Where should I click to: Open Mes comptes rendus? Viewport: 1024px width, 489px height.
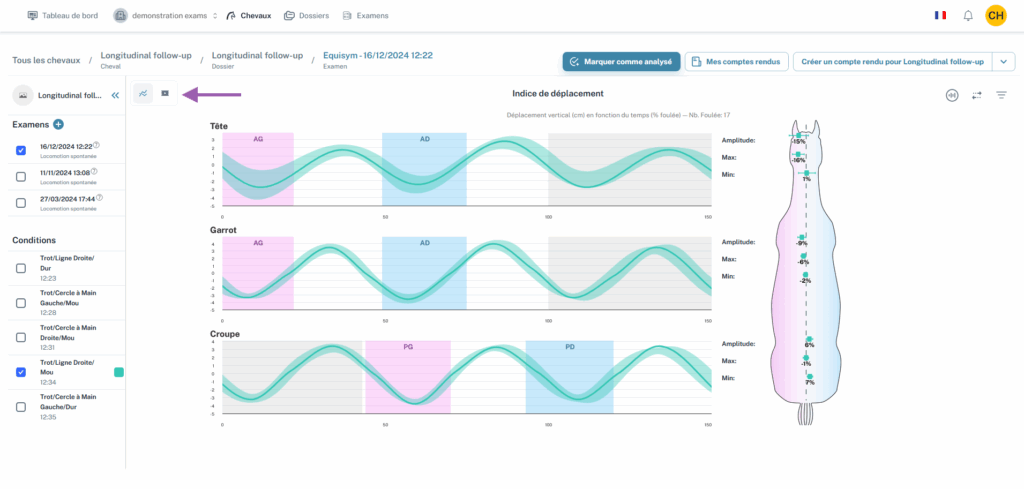pyautogui.click(x=738, y=62)
